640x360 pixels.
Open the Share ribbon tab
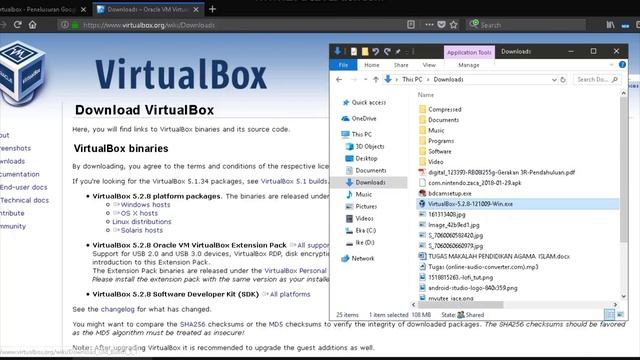(x=401, y=65)
